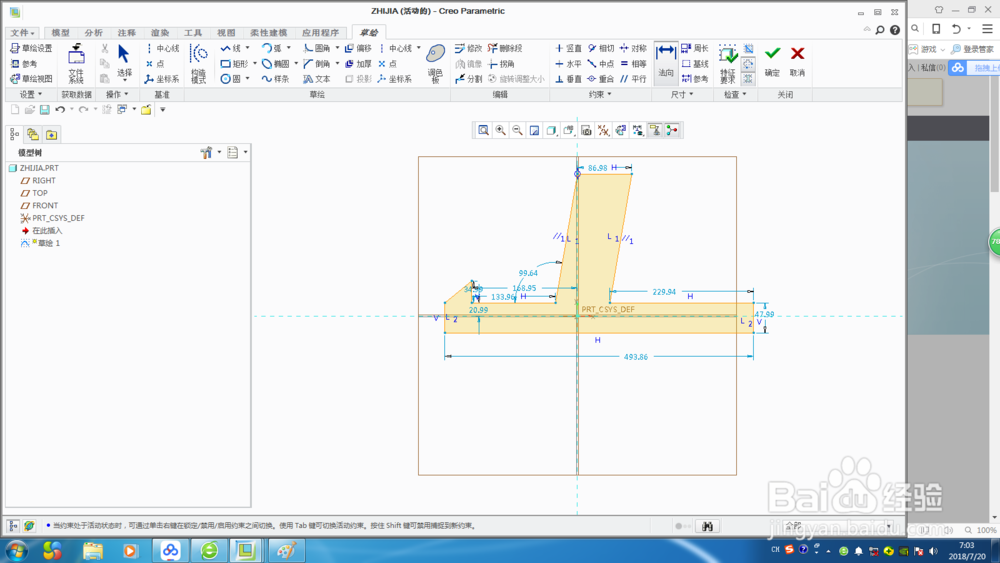
Task: Open the 选择 select tool dropdown
Action: [124, 80]
